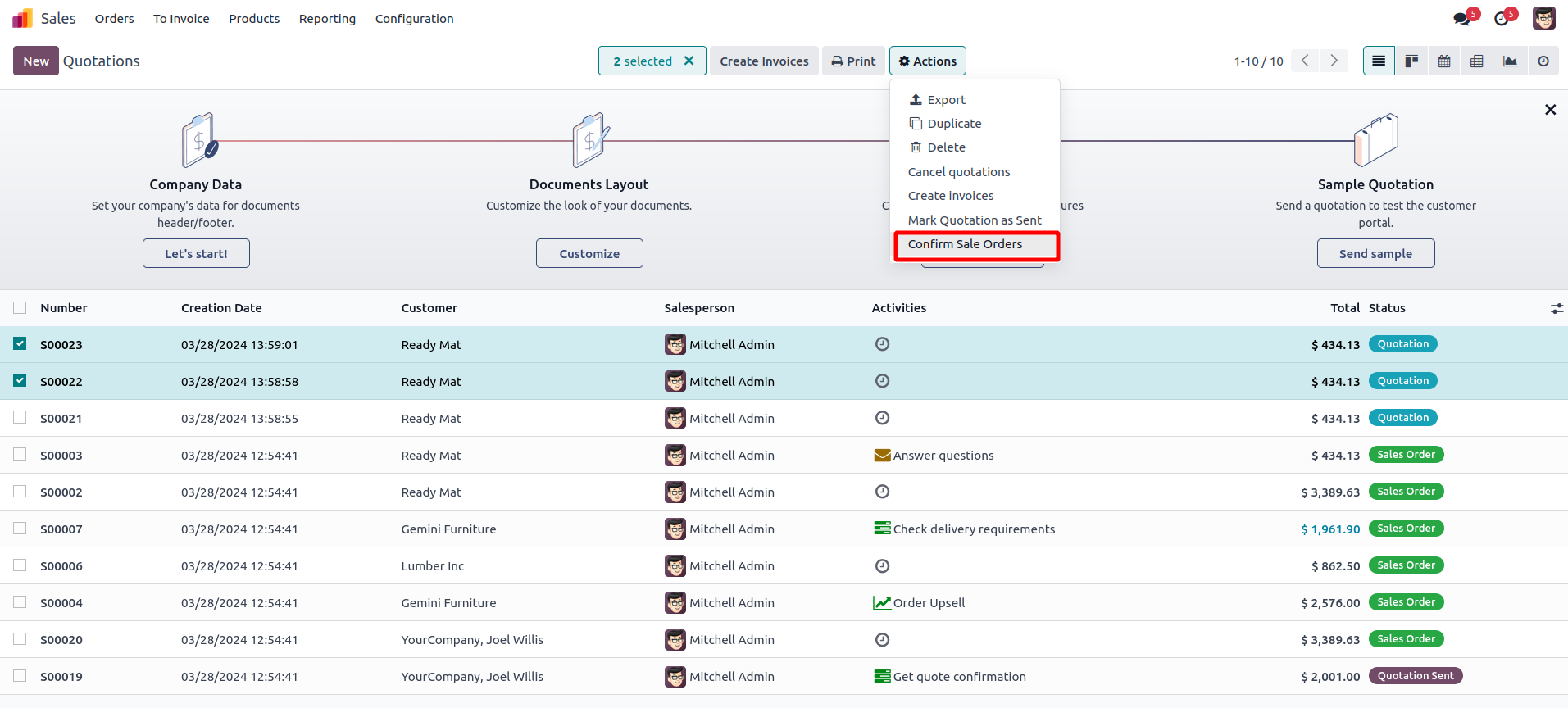Choose Confirm Sale Orders from menu

coord(965,244)
